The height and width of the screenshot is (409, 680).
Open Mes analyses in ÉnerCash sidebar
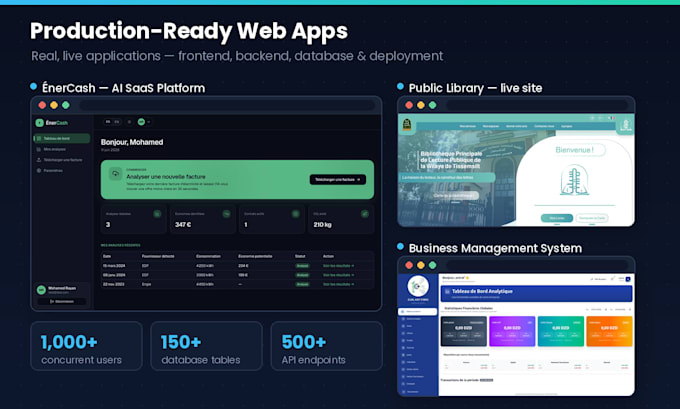pos(51,149)
